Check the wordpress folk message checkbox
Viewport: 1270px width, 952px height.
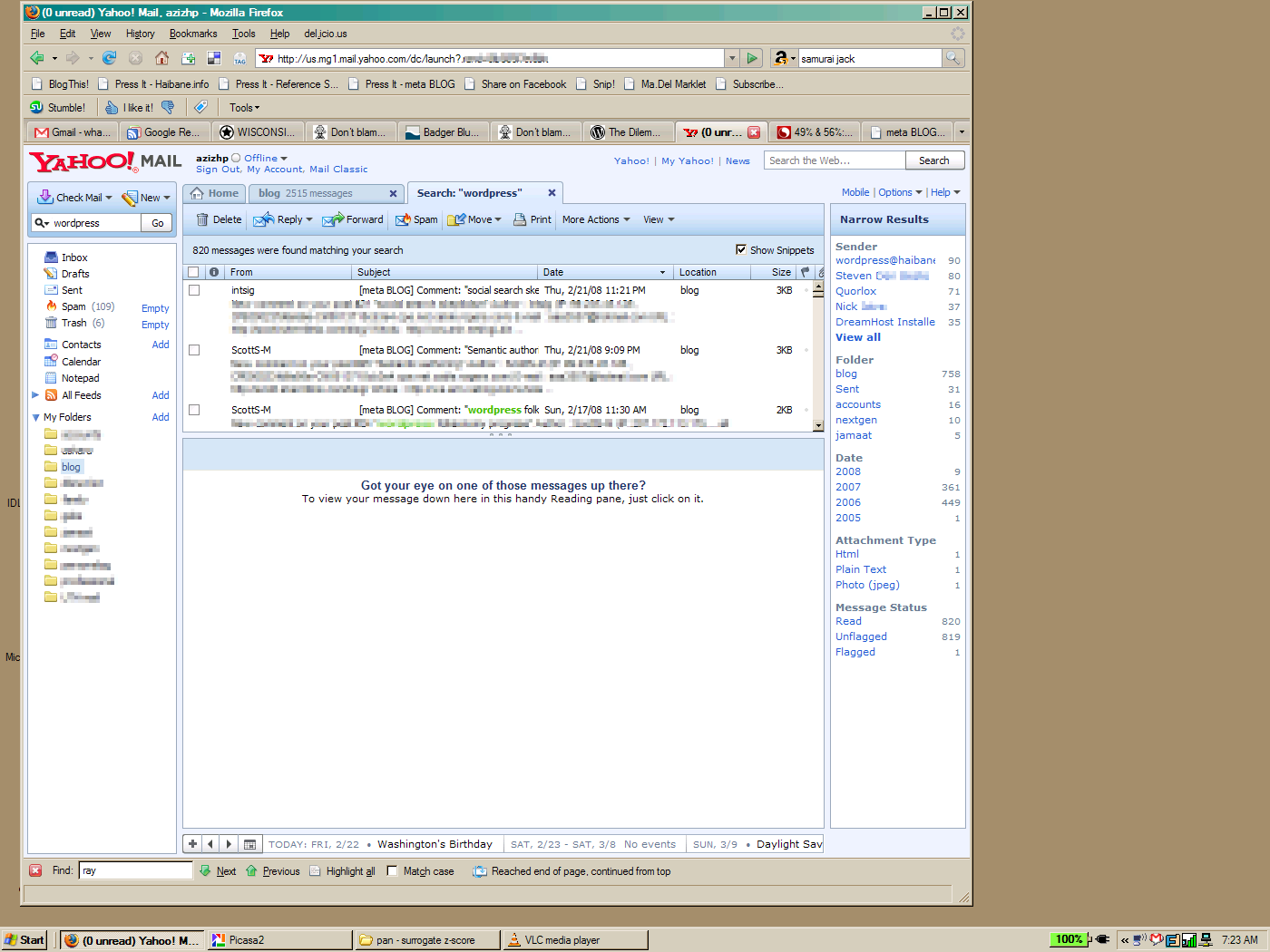pyautogui.click(x=194, y=410)
